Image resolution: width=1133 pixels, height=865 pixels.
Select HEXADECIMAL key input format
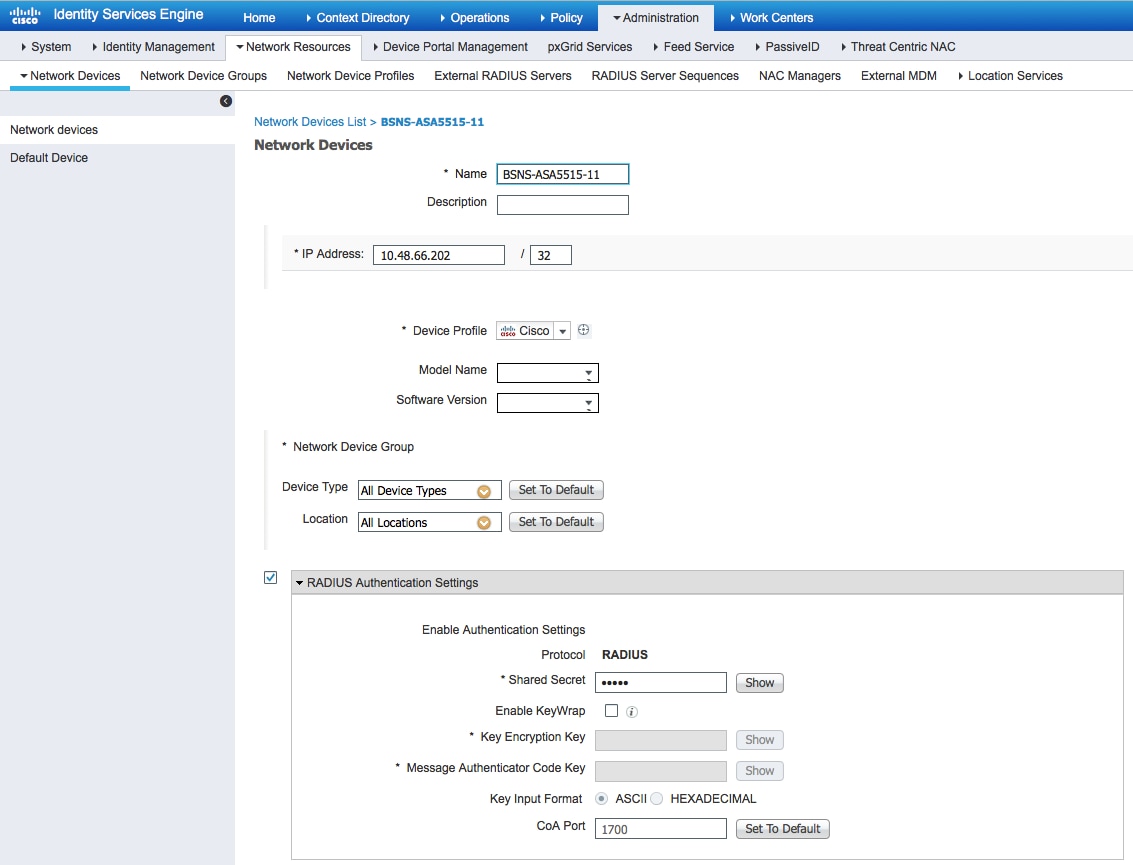coord(656,799)
